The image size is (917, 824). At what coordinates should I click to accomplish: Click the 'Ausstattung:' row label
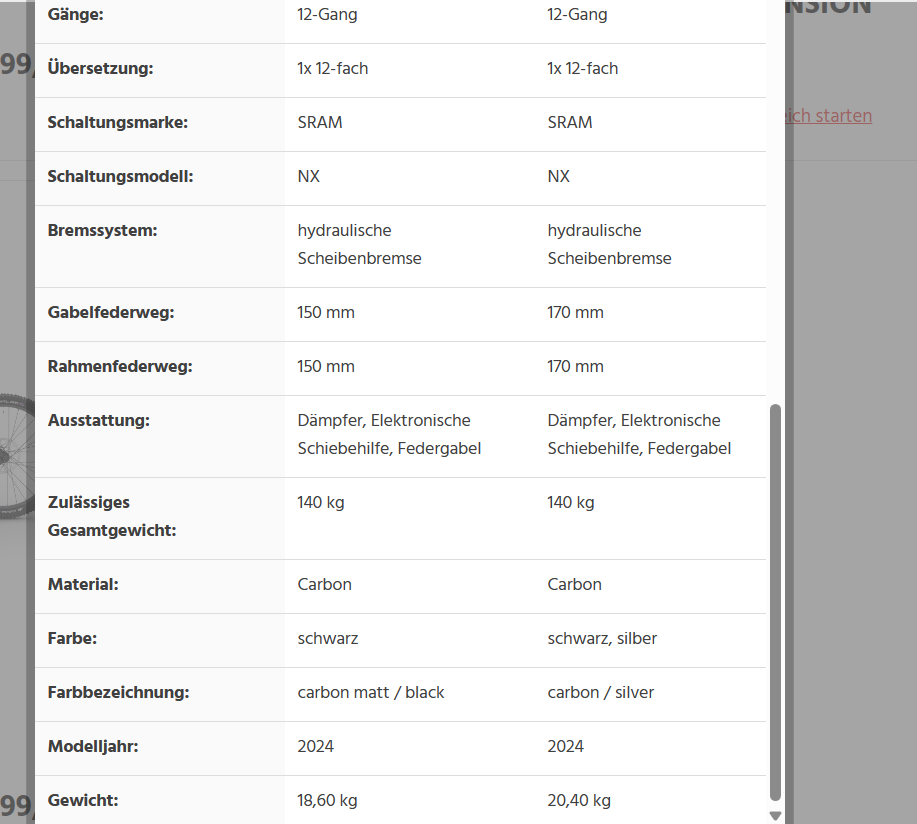(99, 421)
